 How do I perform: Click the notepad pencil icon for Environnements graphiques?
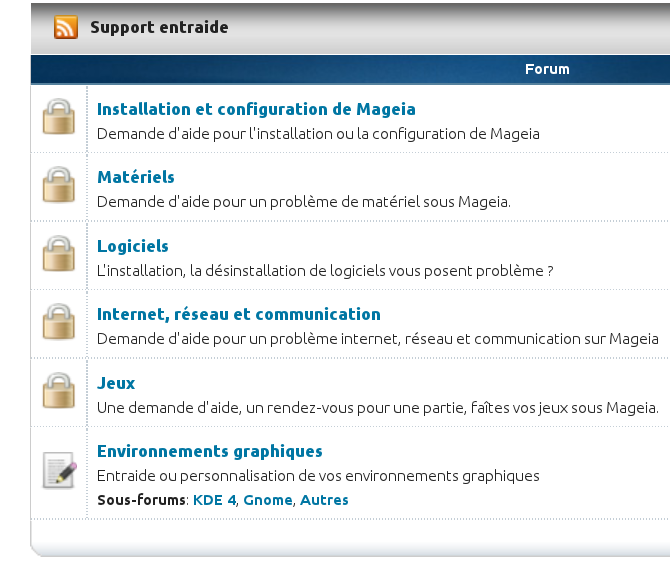pos(59,470)
